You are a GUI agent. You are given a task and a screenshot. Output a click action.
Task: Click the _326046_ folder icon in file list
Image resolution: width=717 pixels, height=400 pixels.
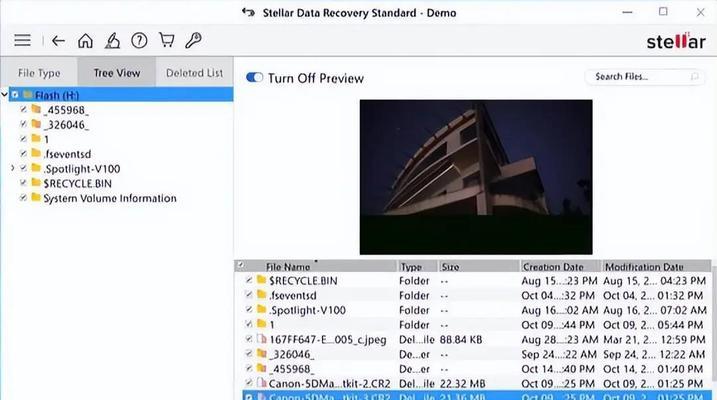[262, 353]
